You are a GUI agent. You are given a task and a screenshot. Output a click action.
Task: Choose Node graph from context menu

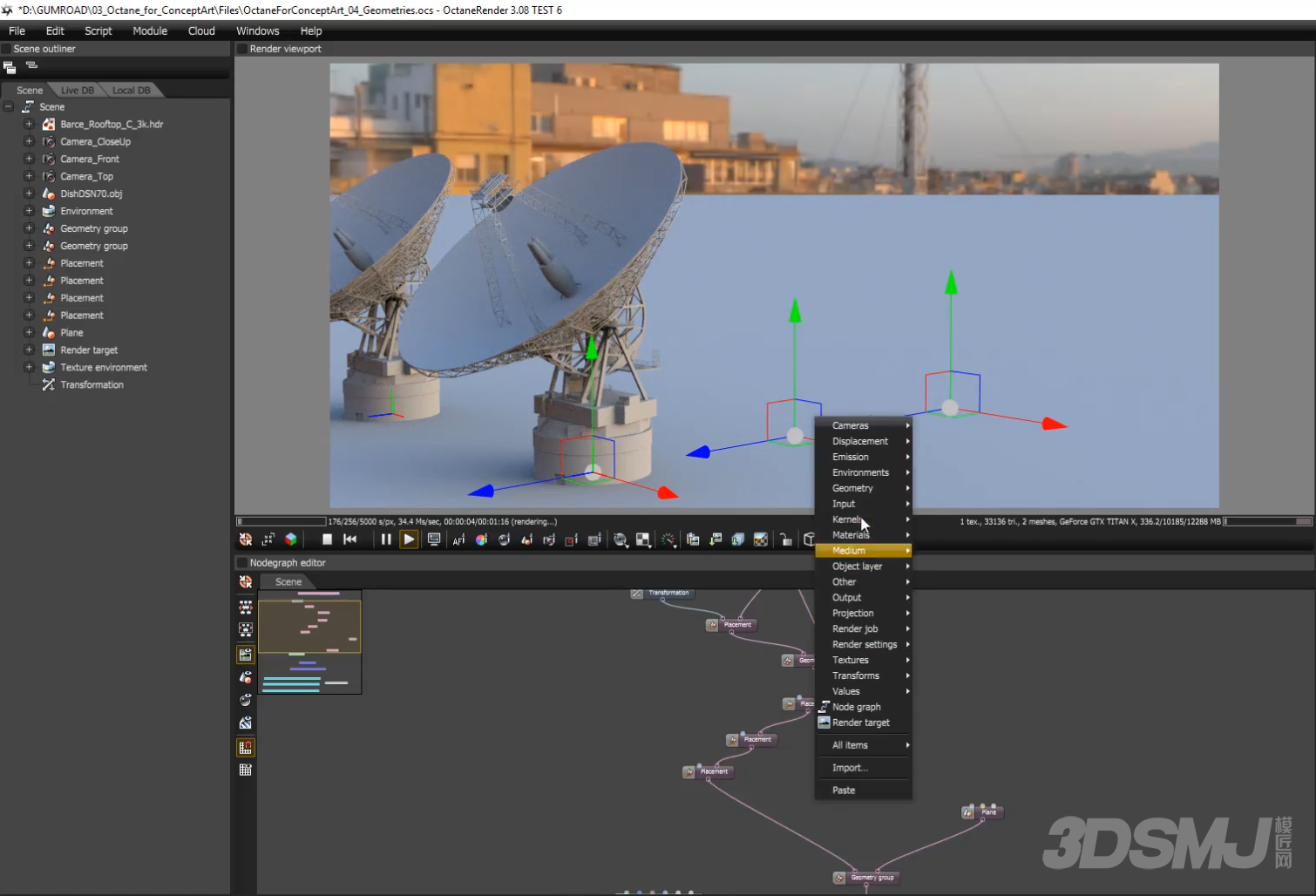863,707
